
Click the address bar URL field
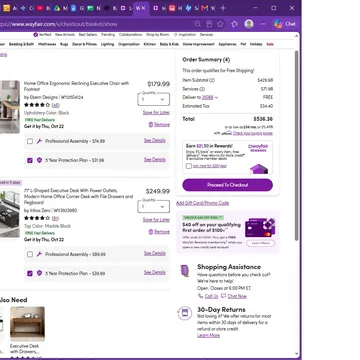tap(95, 24)
